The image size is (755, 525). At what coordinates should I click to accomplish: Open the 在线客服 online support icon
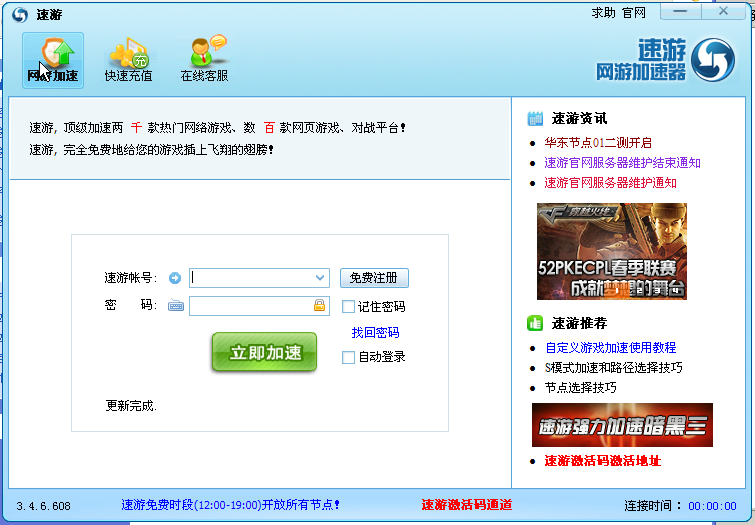204,60
